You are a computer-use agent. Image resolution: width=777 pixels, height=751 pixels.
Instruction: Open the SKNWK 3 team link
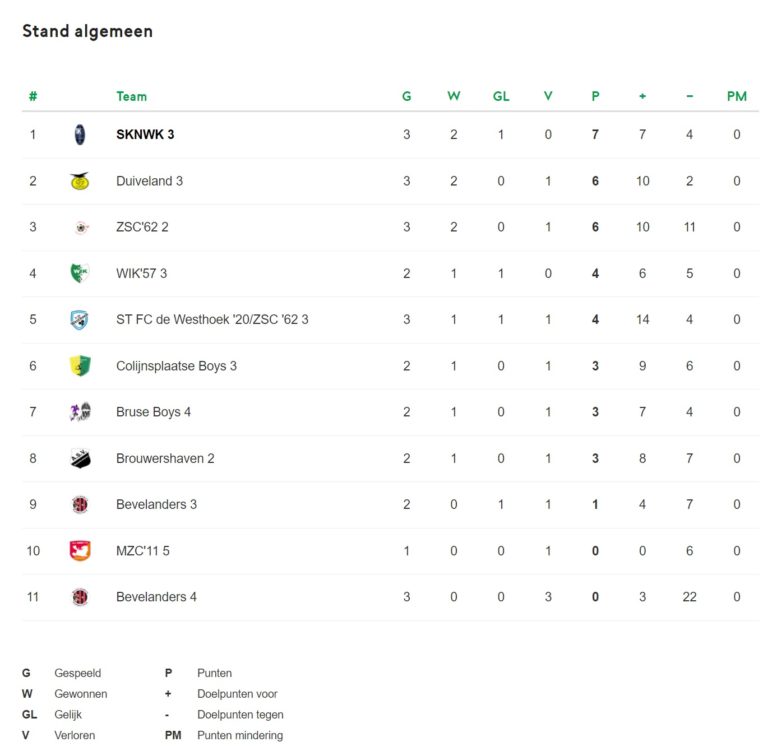[145, 135]
